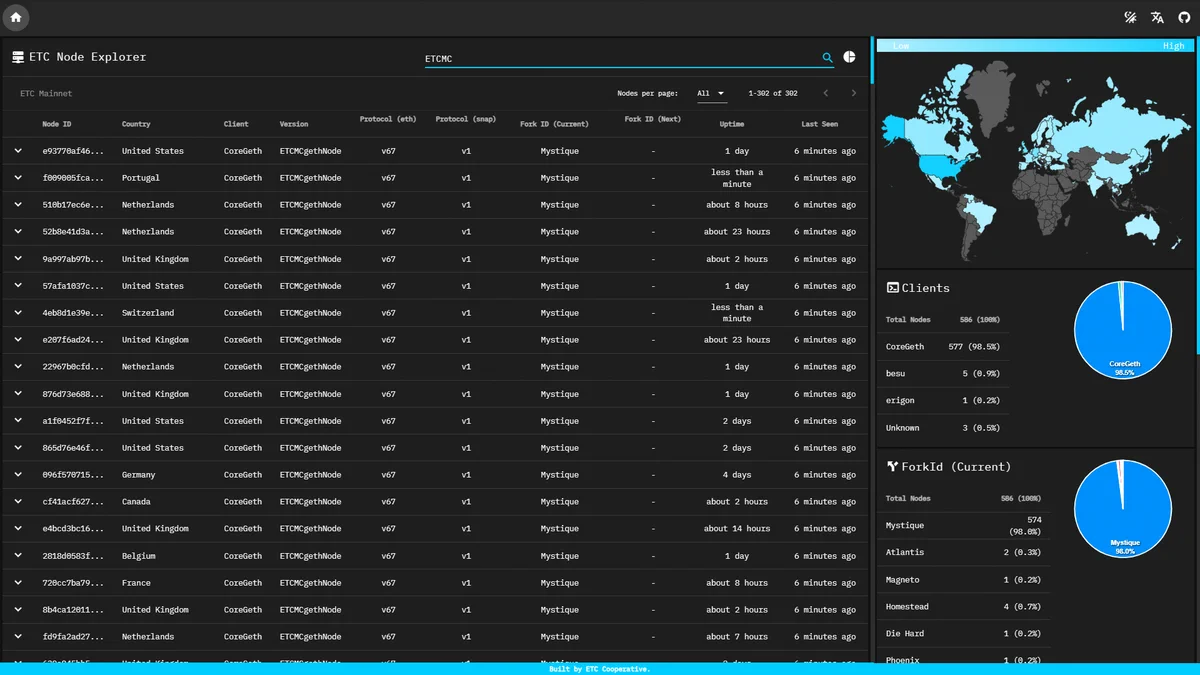
Task: Select the Magneto 1 (0.2%) row
Action: click(x=966, y=580)
